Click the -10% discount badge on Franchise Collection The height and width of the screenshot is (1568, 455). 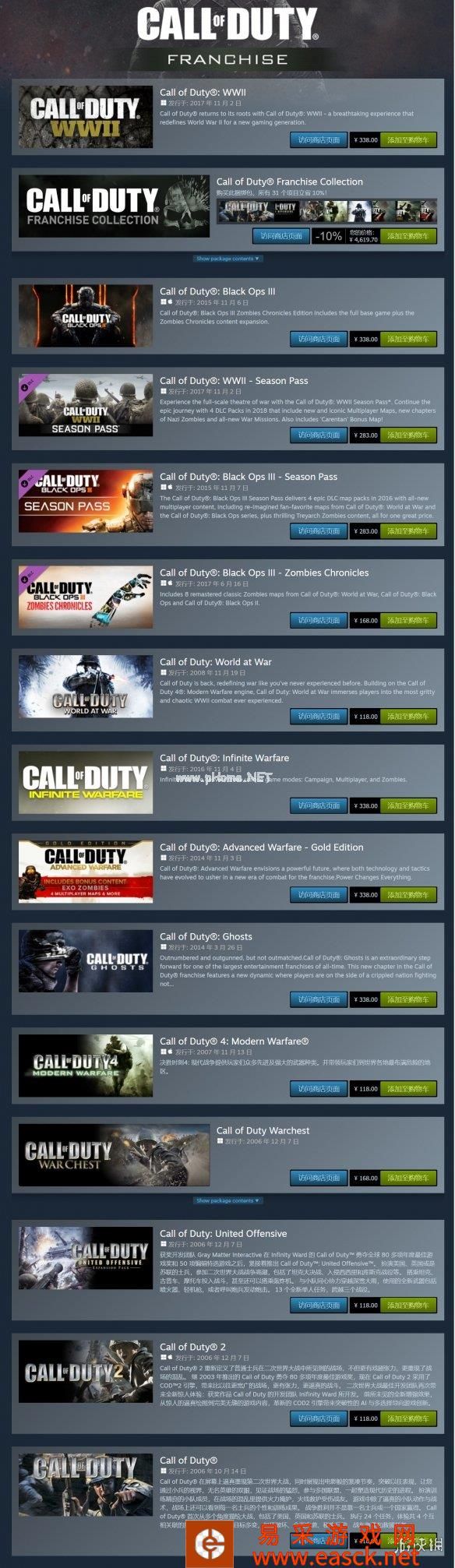tap(330, 236)
